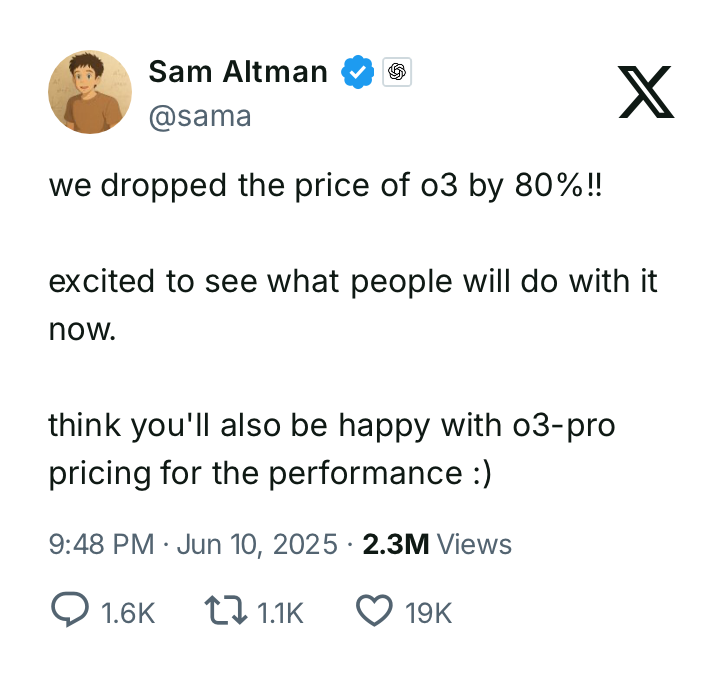
Task: Click the 'Views' label text
Action: (474, 544)
